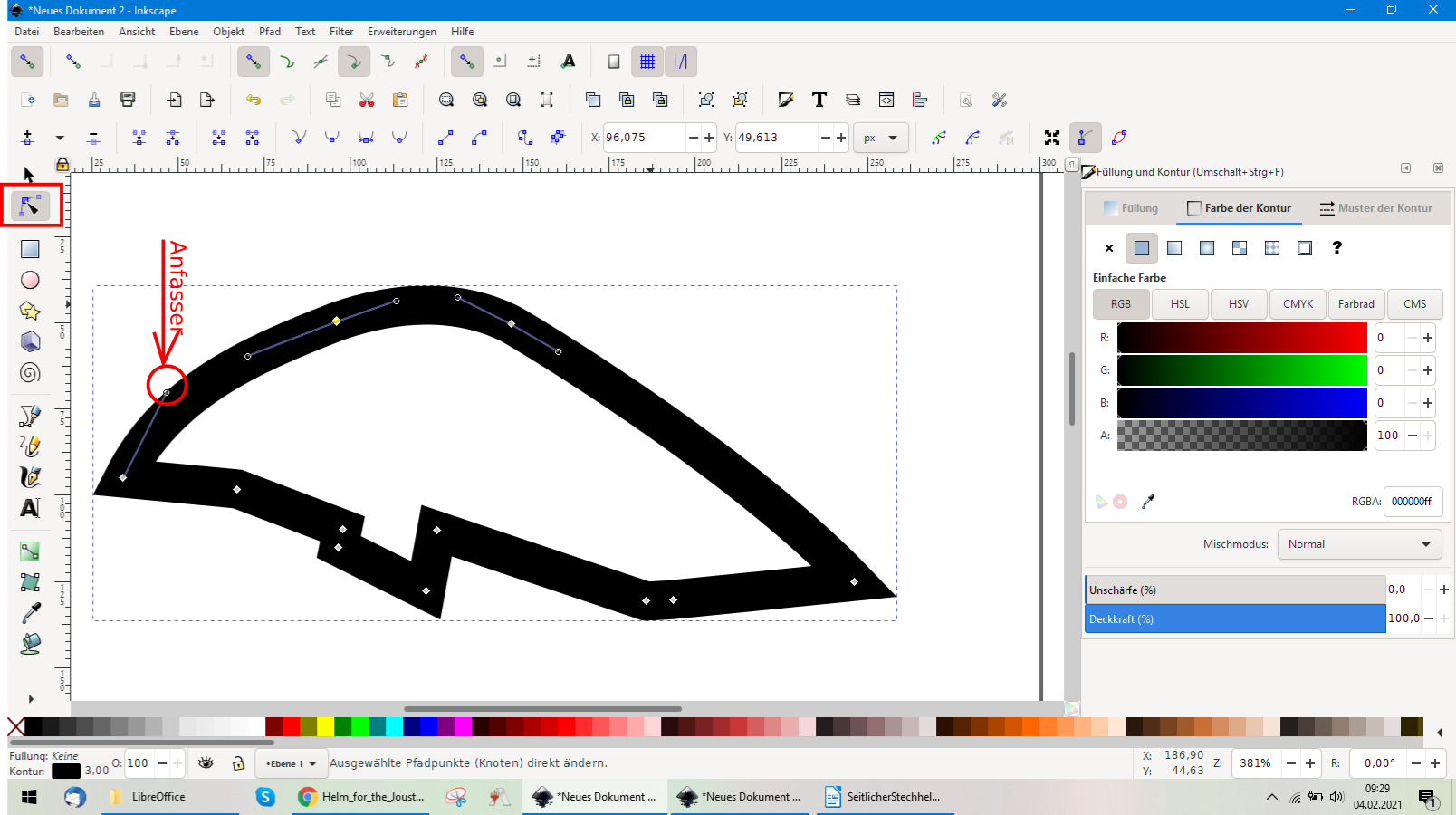The width and height of the screenshot is (1456, 815).
Task: Expand the Mischmodus Normal dropdown
Action: coord(1359,544)
